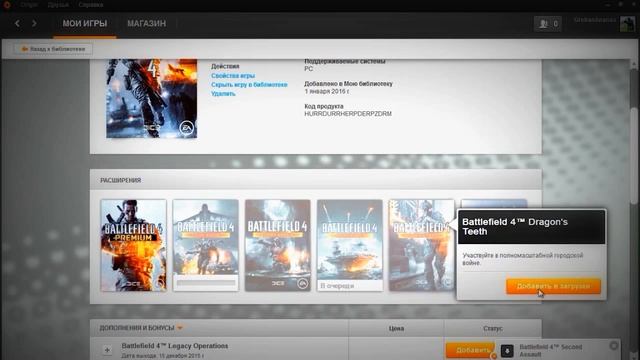Click the Добавить в загрузки button

pyautogui.click(x=553, y=286)
